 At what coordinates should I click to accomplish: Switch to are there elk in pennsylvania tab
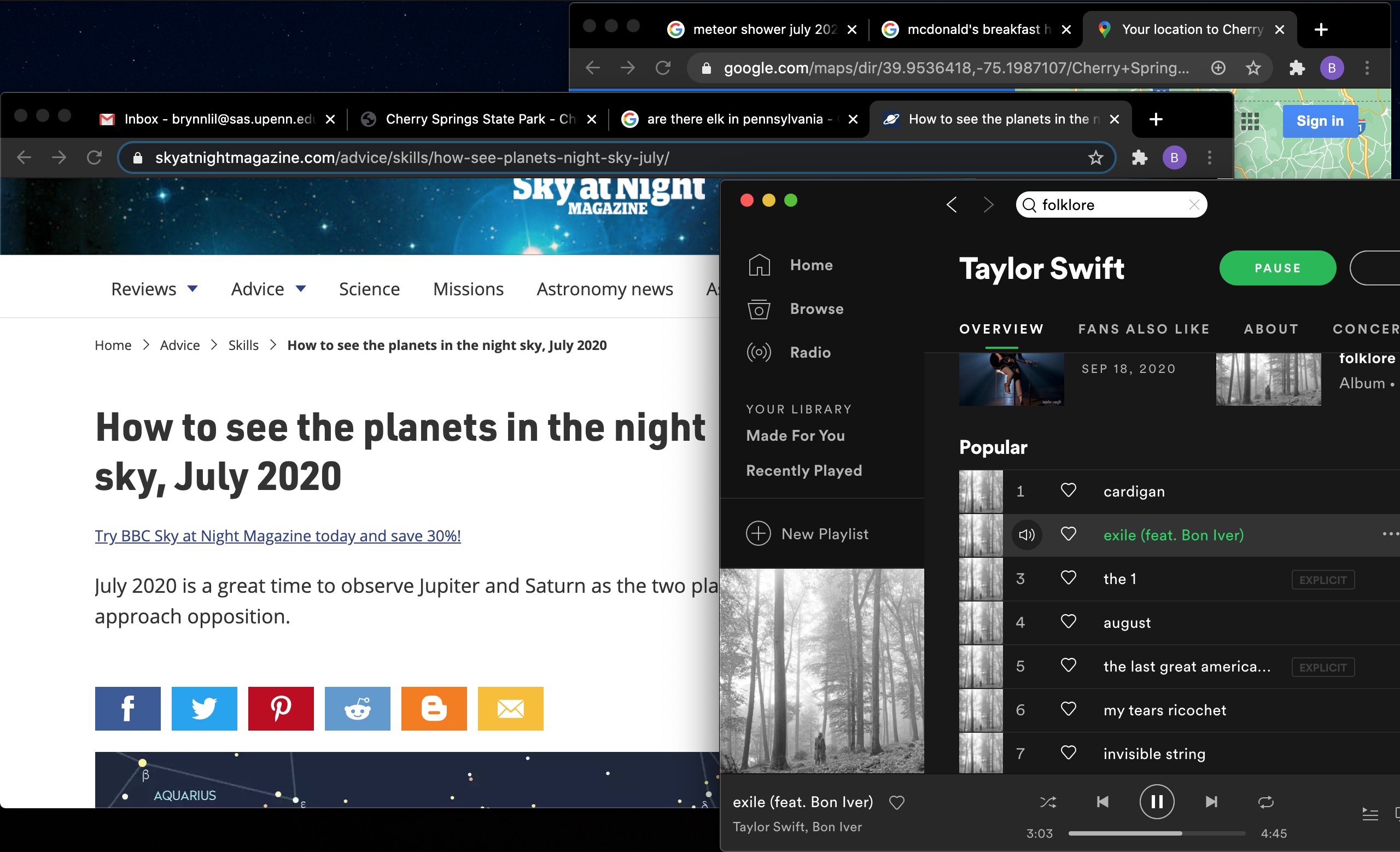pos(739,119)
